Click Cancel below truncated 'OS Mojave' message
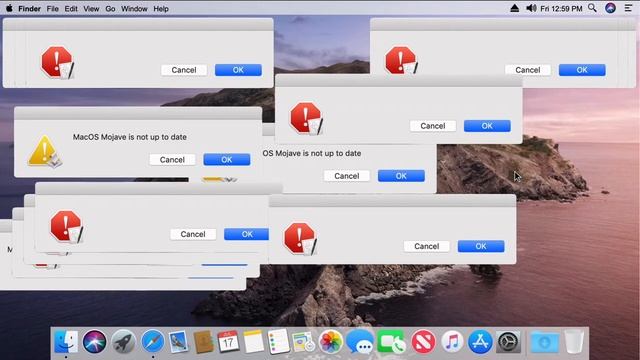640x360 pixels. tap(347, 176)
